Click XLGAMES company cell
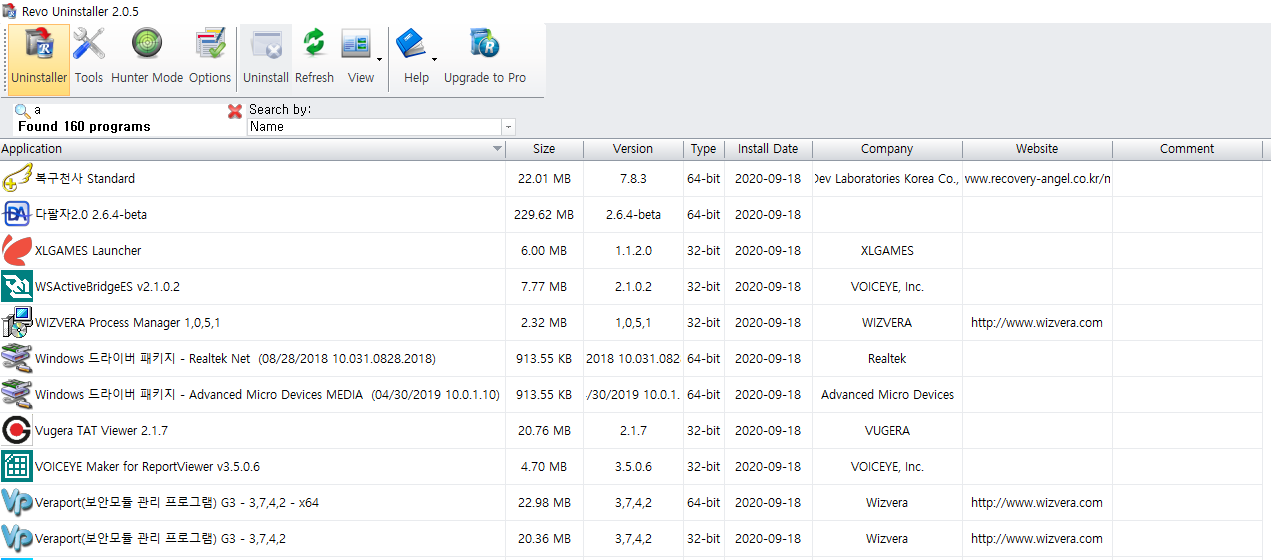The image size is (1271, 560). click(888, 251)
